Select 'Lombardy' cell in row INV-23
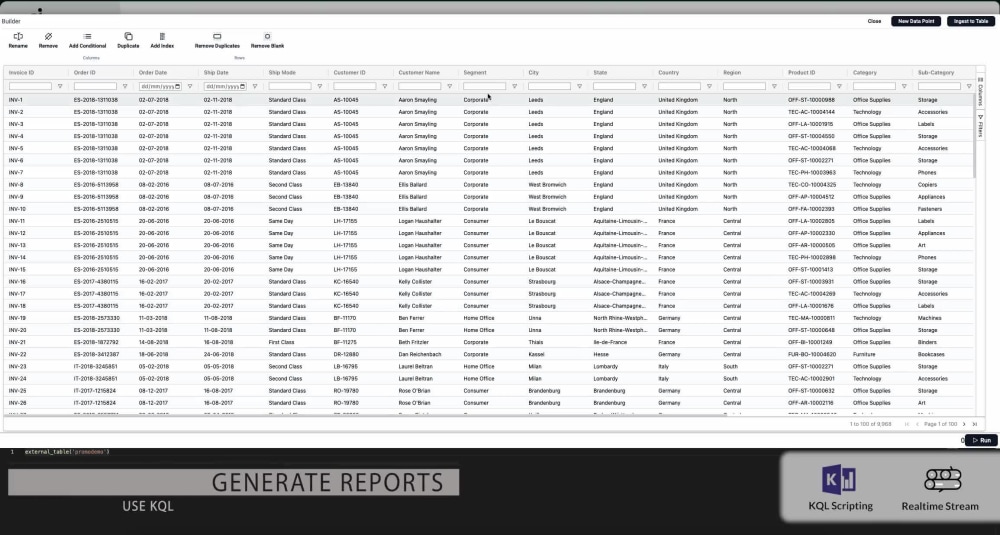This screenshot has height=535, width=1000. click(x=606, y=367)
